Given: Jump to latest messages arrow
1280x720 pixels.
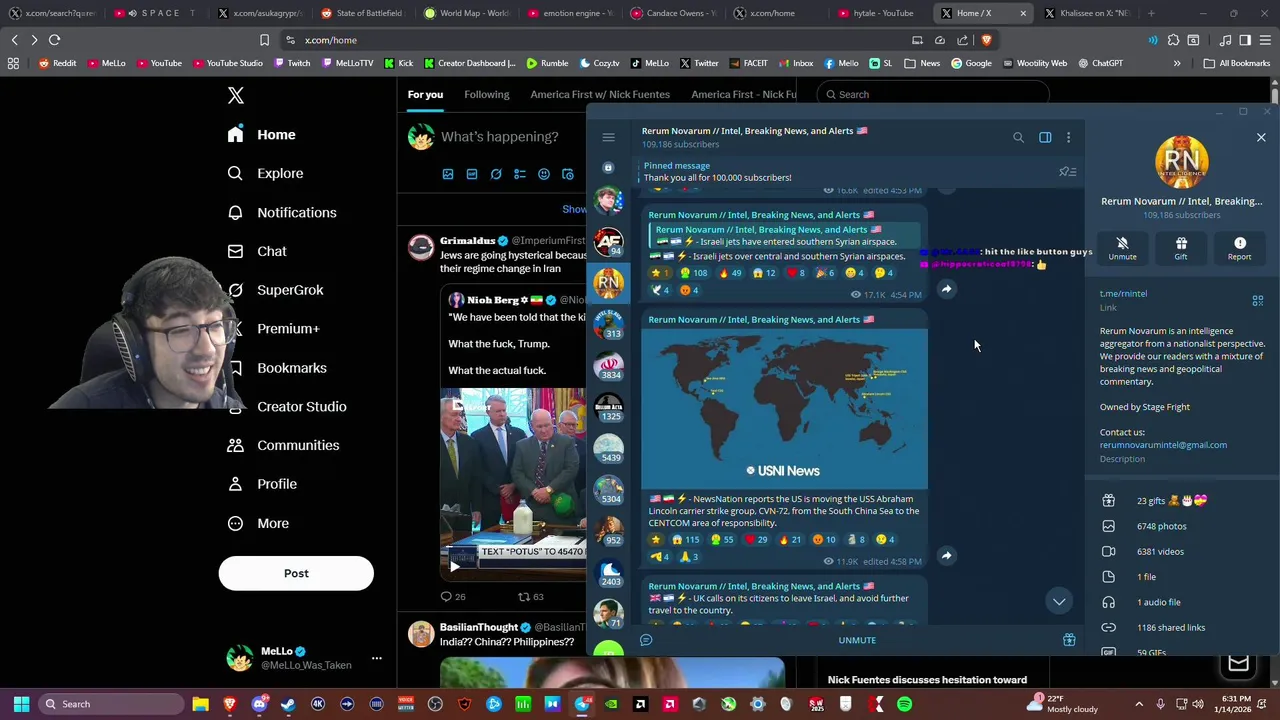Looking at the screenshot, I should (x=1059, y=601).
